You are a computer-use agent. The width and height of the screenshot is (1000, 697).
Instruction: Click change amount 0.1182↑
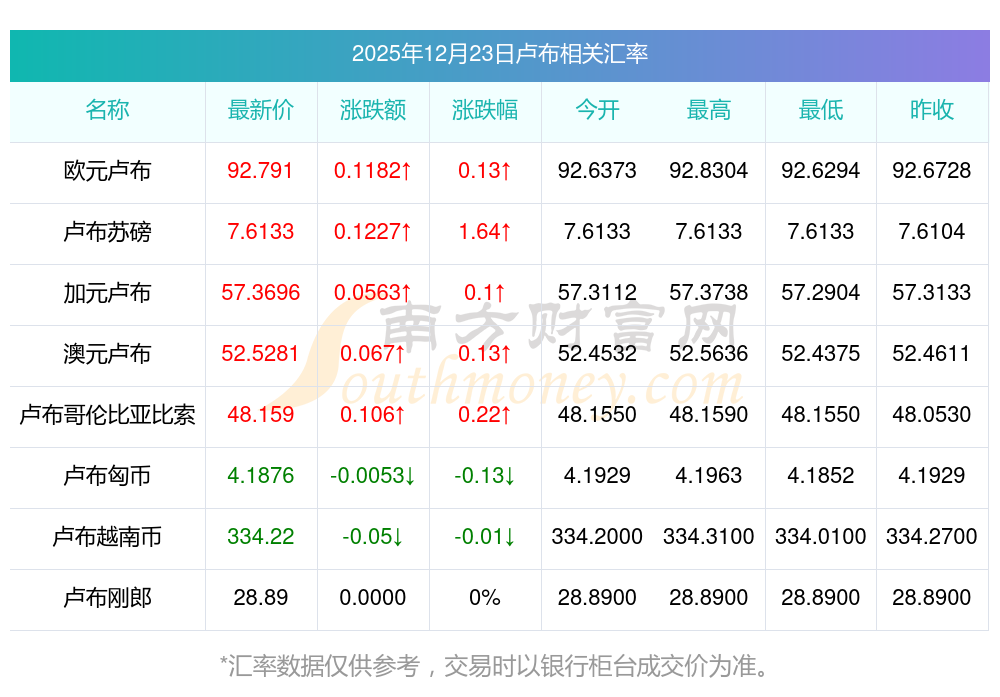(372, 170)
